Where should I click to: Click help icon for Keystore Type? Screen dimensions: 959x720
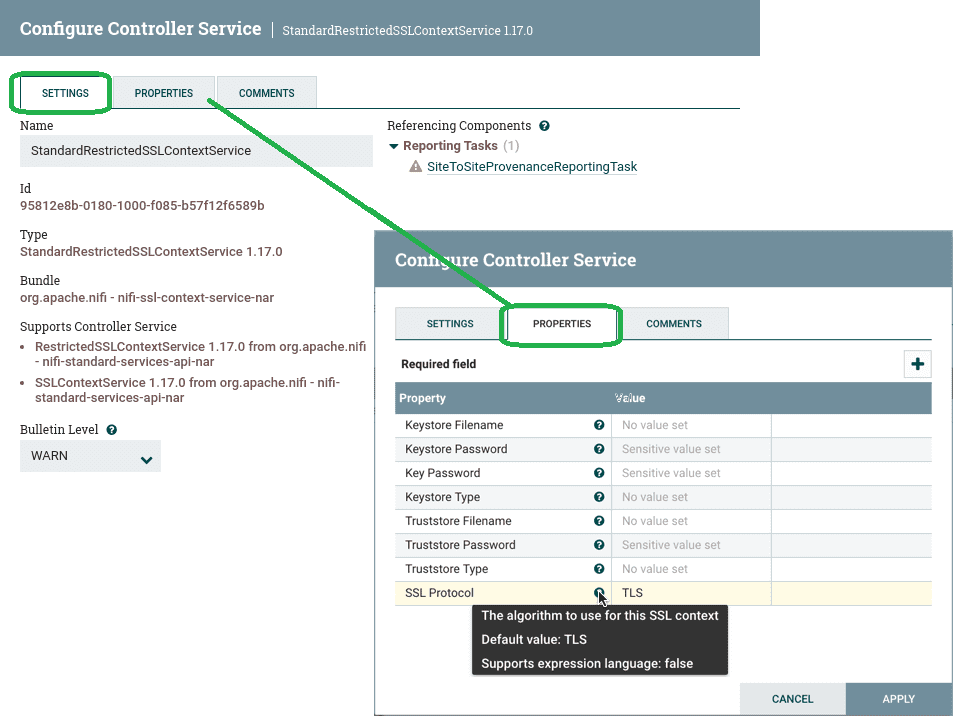pyautogui.click(x=599, y=497)
